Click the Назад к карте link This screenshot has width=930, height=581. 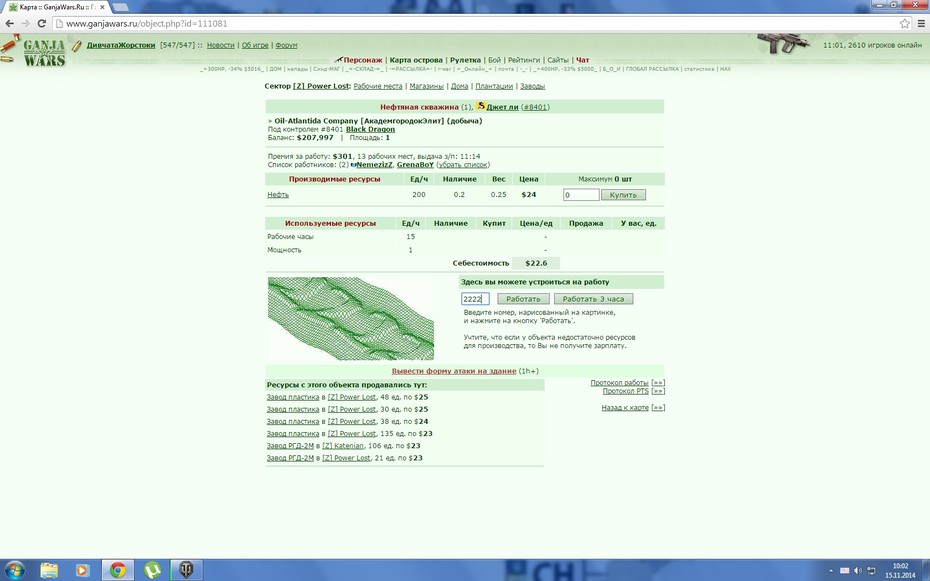(625, 408)
